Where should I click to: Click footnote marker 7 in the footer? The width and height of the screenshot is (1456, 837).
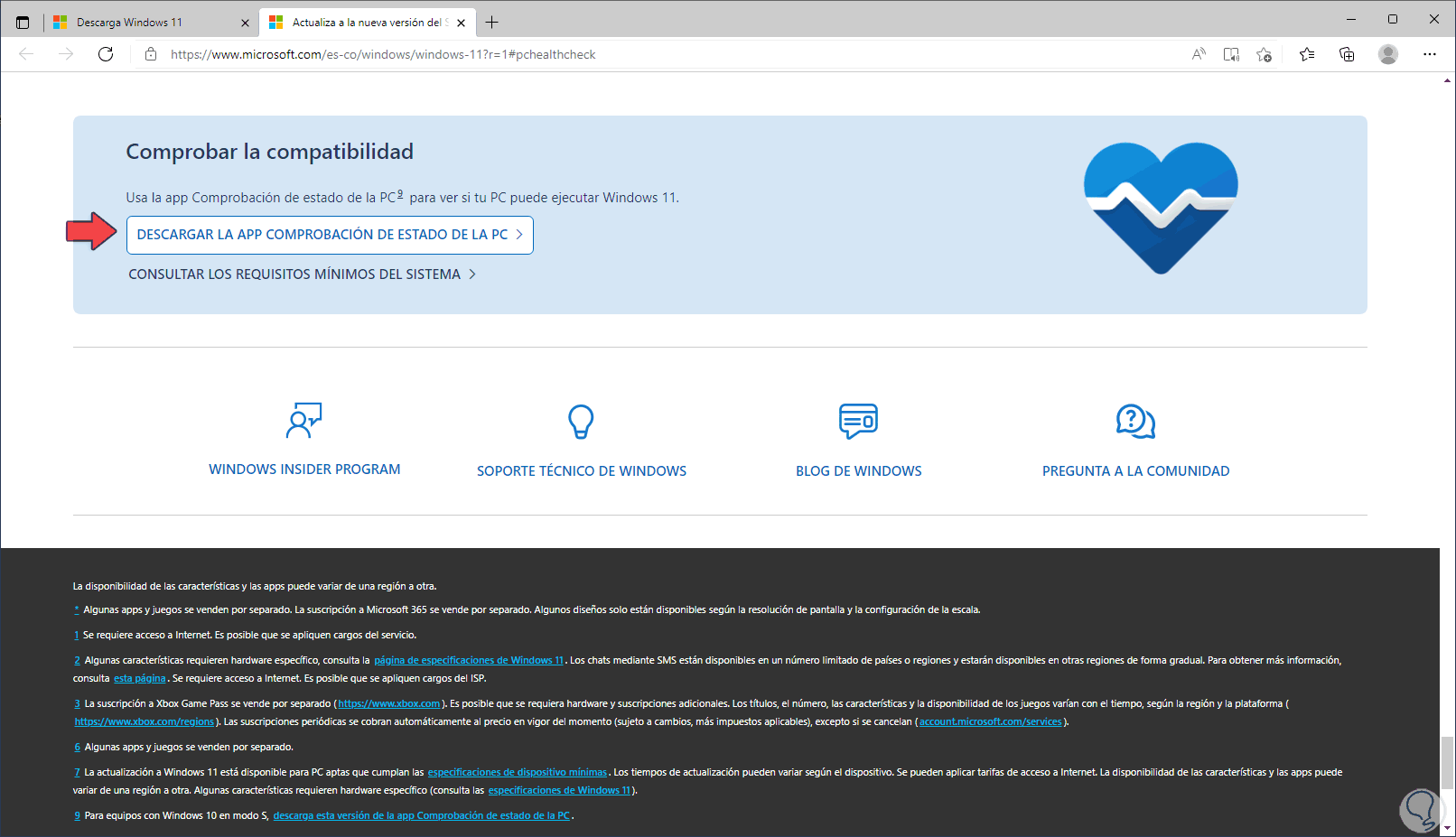(x=78, y=772)
